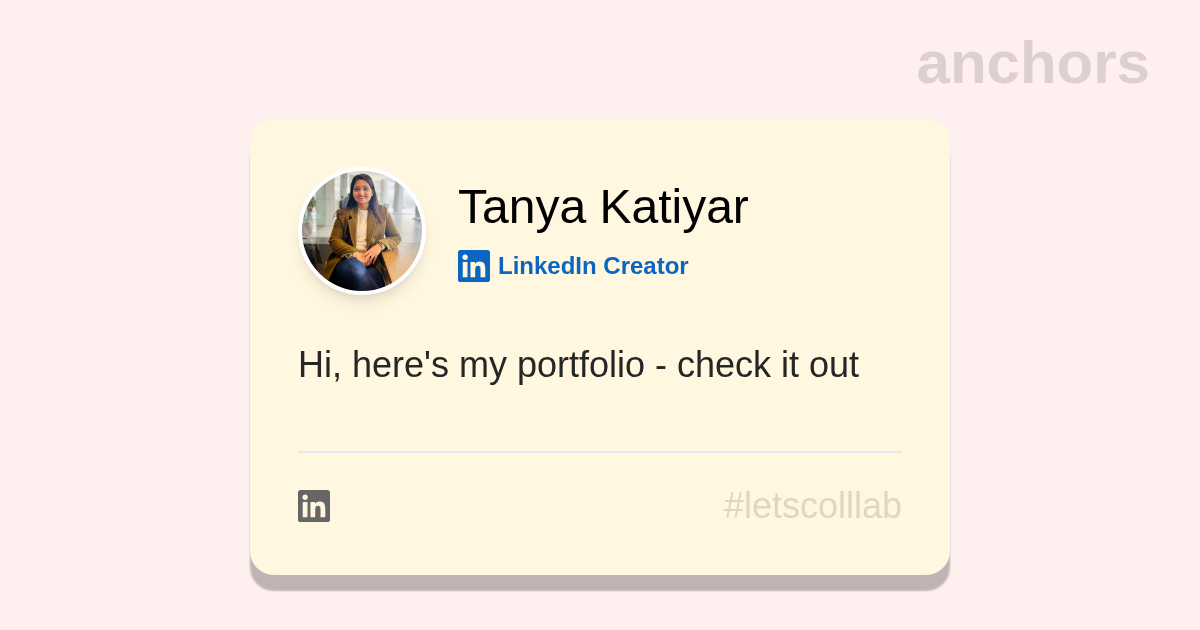Click the word "Creator" in blue text
1200x630 pixels.
coord(645,266)
